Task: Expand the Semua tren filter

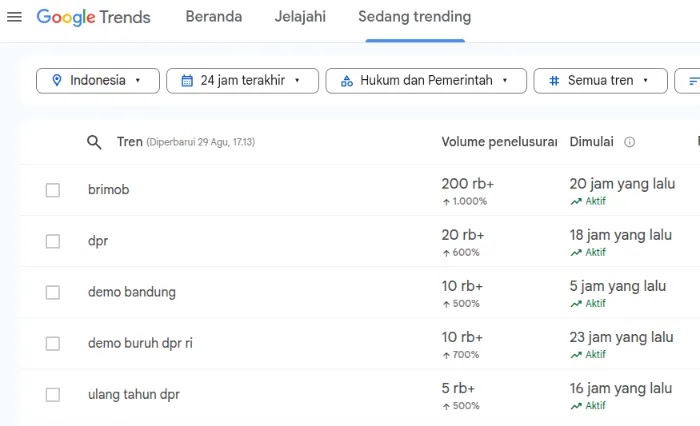Action: pos(600,81)
